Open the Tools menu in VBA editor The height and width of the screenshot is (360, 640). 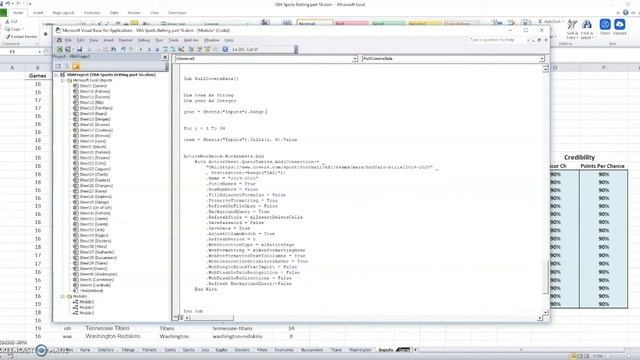(x=173, y=40)
